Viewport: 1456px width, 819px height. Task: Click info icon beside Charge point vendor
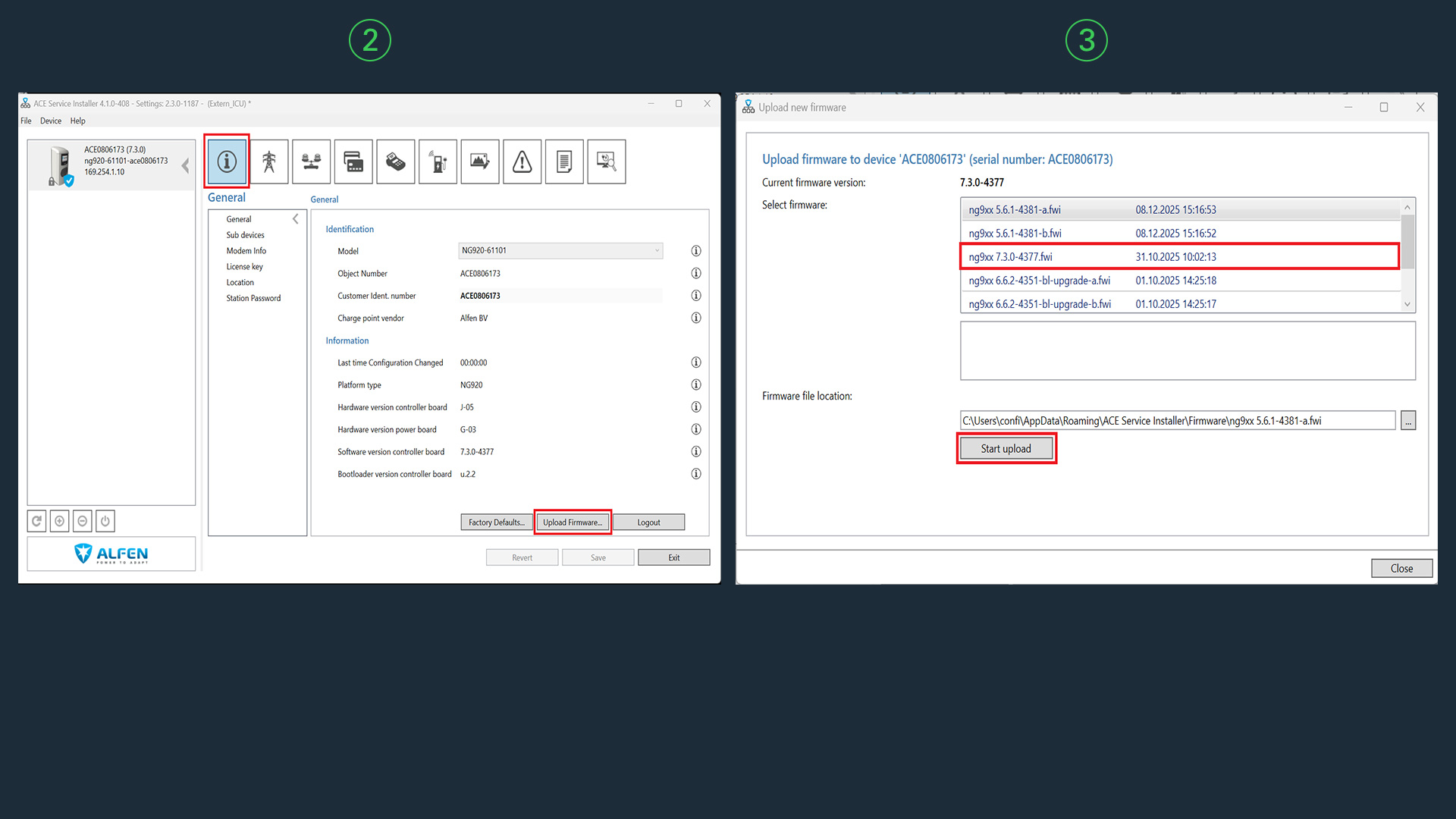click(696, 318)
